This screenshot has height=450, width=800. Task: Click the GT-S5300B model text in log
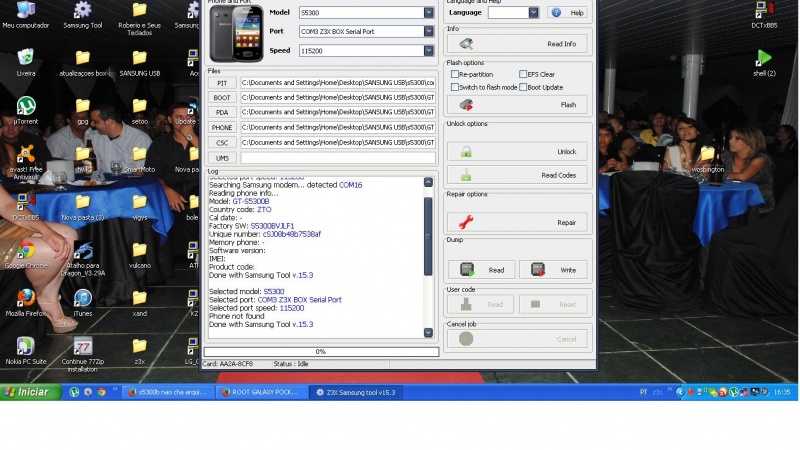click(251, 202)
